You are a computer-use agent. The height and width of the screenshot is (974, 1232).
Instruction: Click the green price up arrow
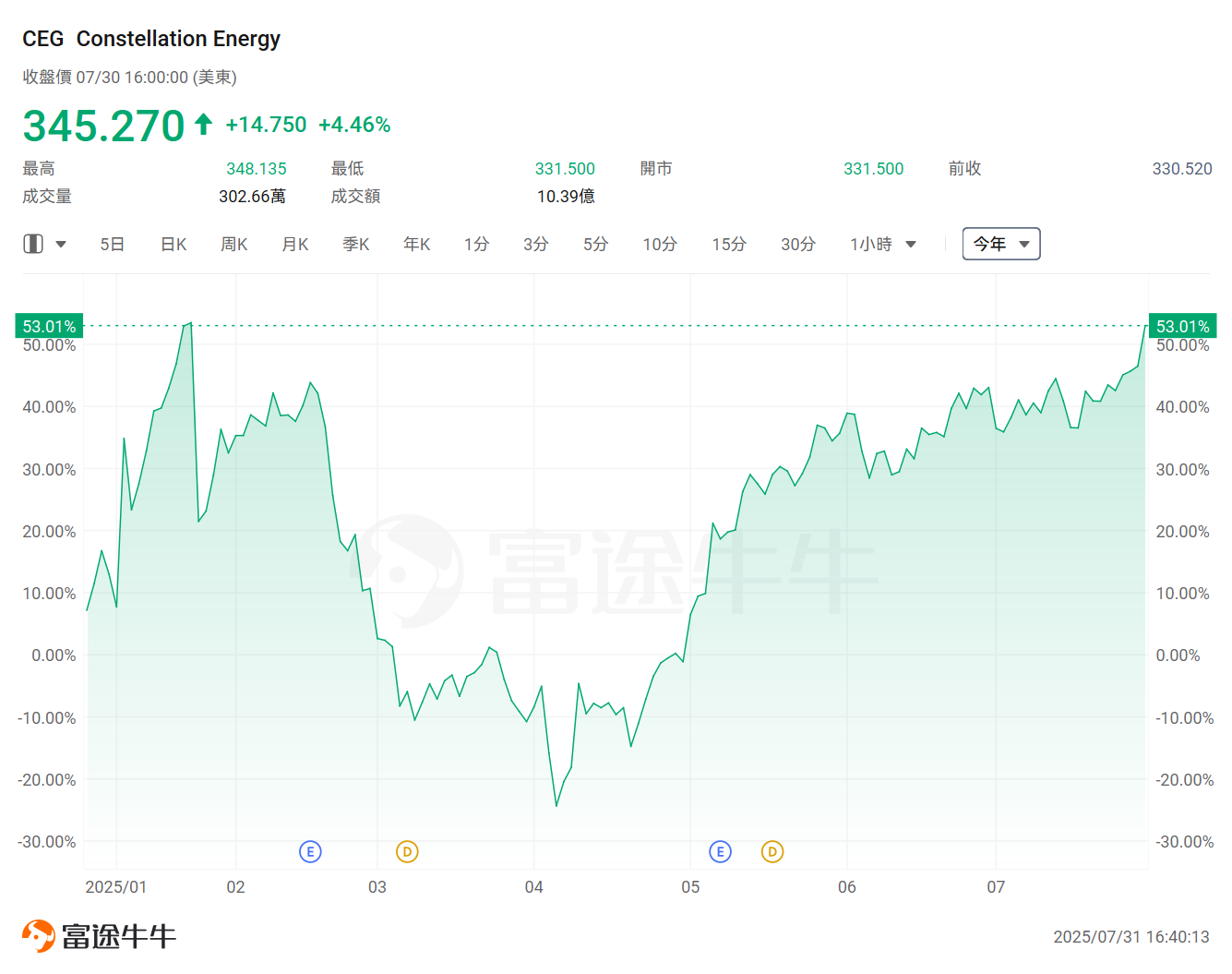(204, 124)
